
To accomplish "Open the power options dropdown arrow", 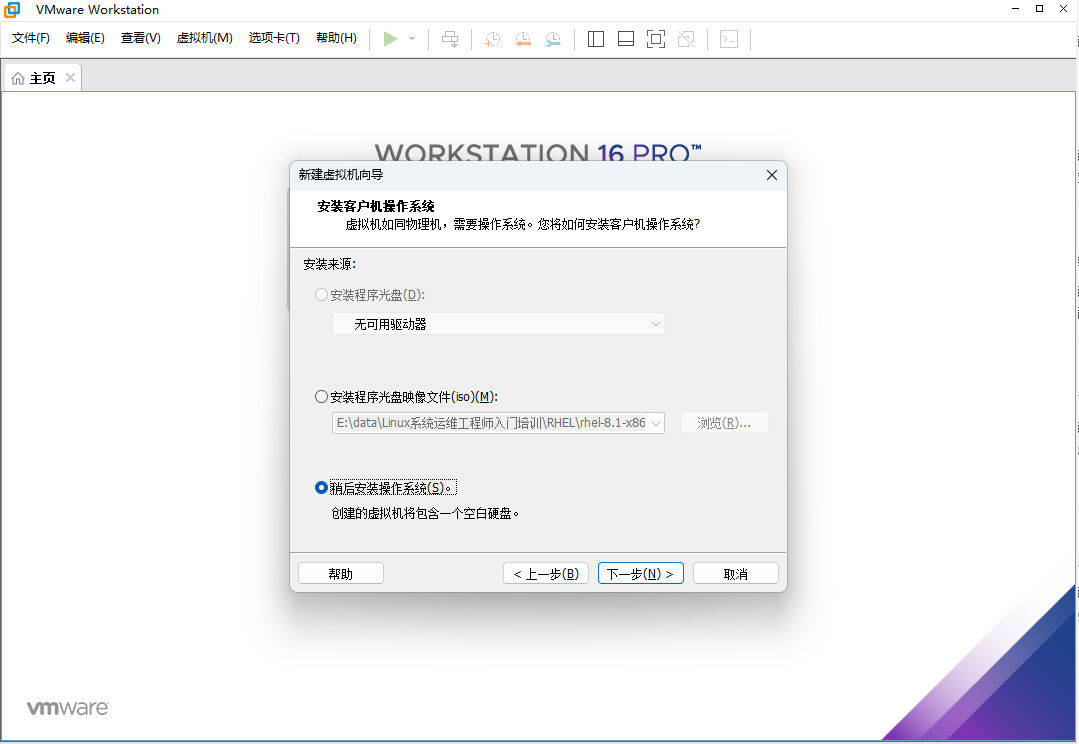I will (412, 39).
